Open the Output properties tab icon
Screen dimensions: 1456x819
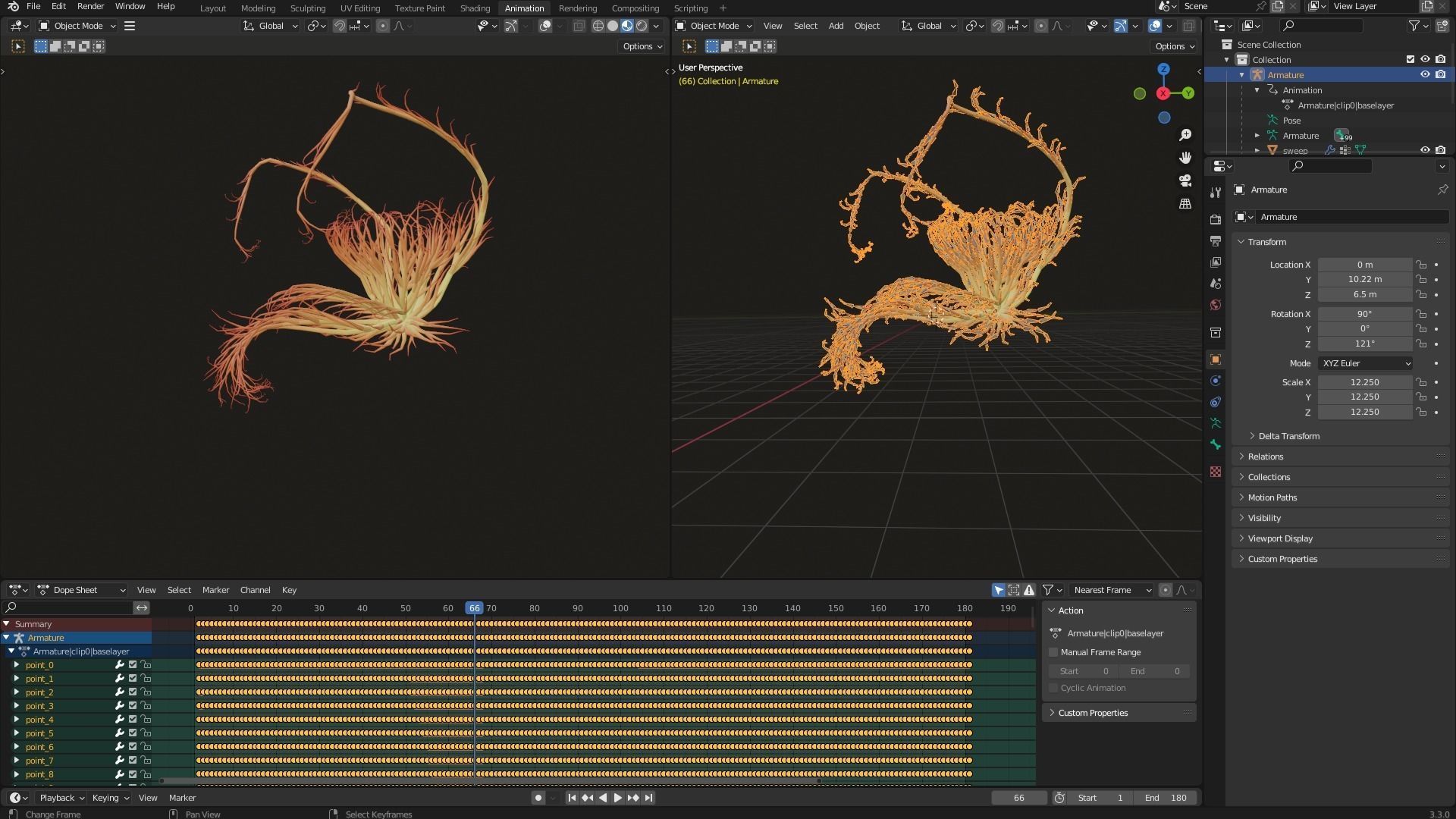[x=1216, y=241]
